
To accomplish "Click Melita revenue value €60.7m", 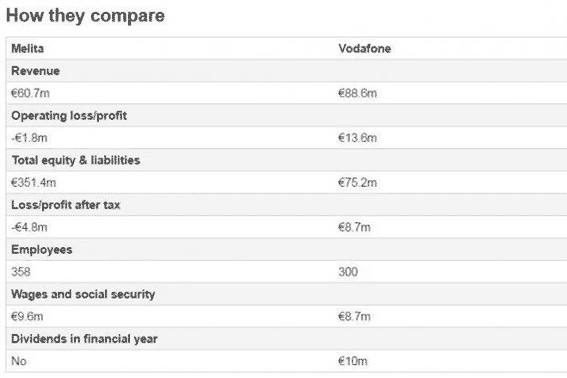I will [30, 93].
